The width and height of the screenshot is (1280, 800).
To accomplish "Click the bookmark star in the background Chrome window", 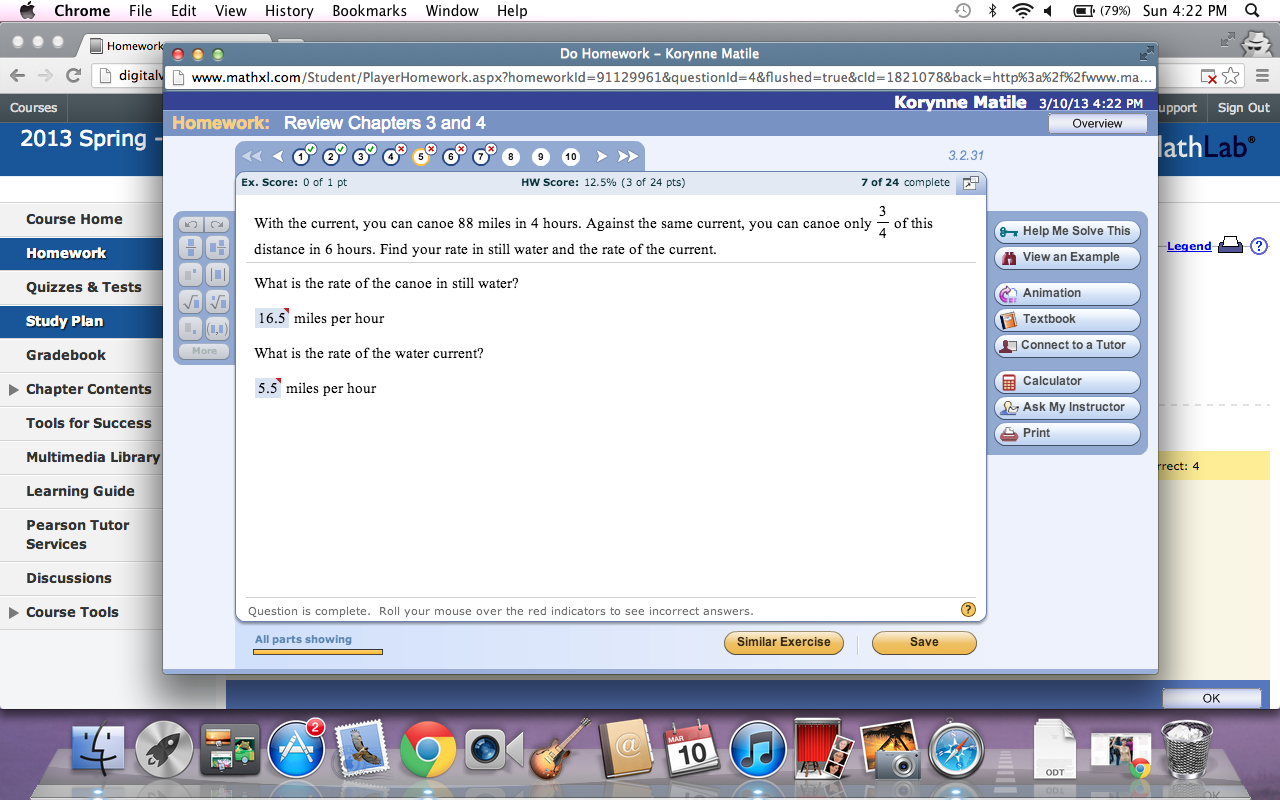I will pyautogui.click(x=1231, y=75).
